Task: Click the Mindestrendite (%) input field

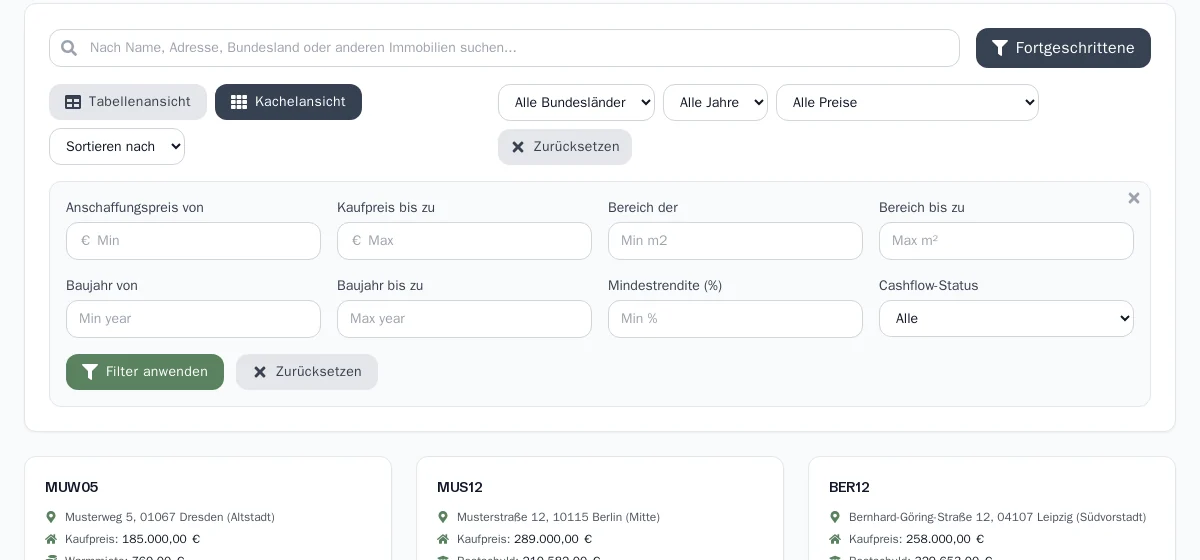Action: 735,319
